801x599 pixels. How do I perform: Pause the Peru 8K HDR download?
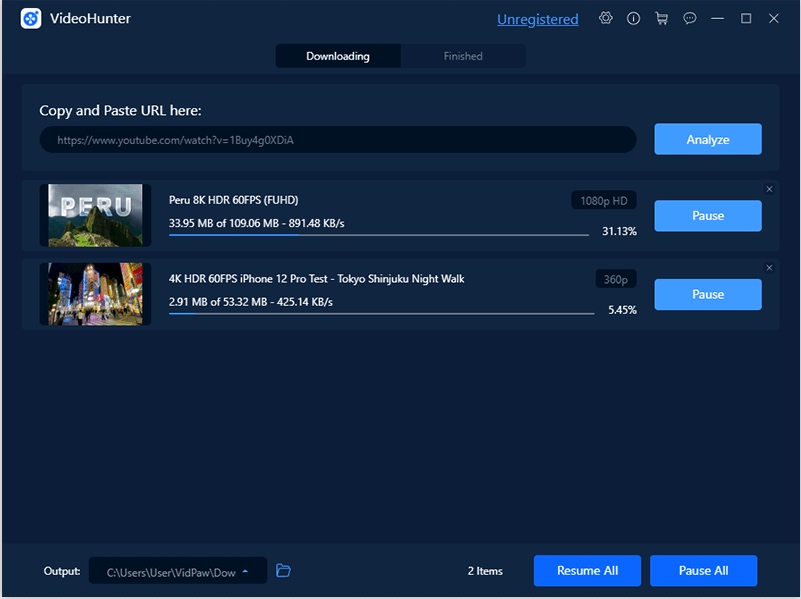click(707, 216)
